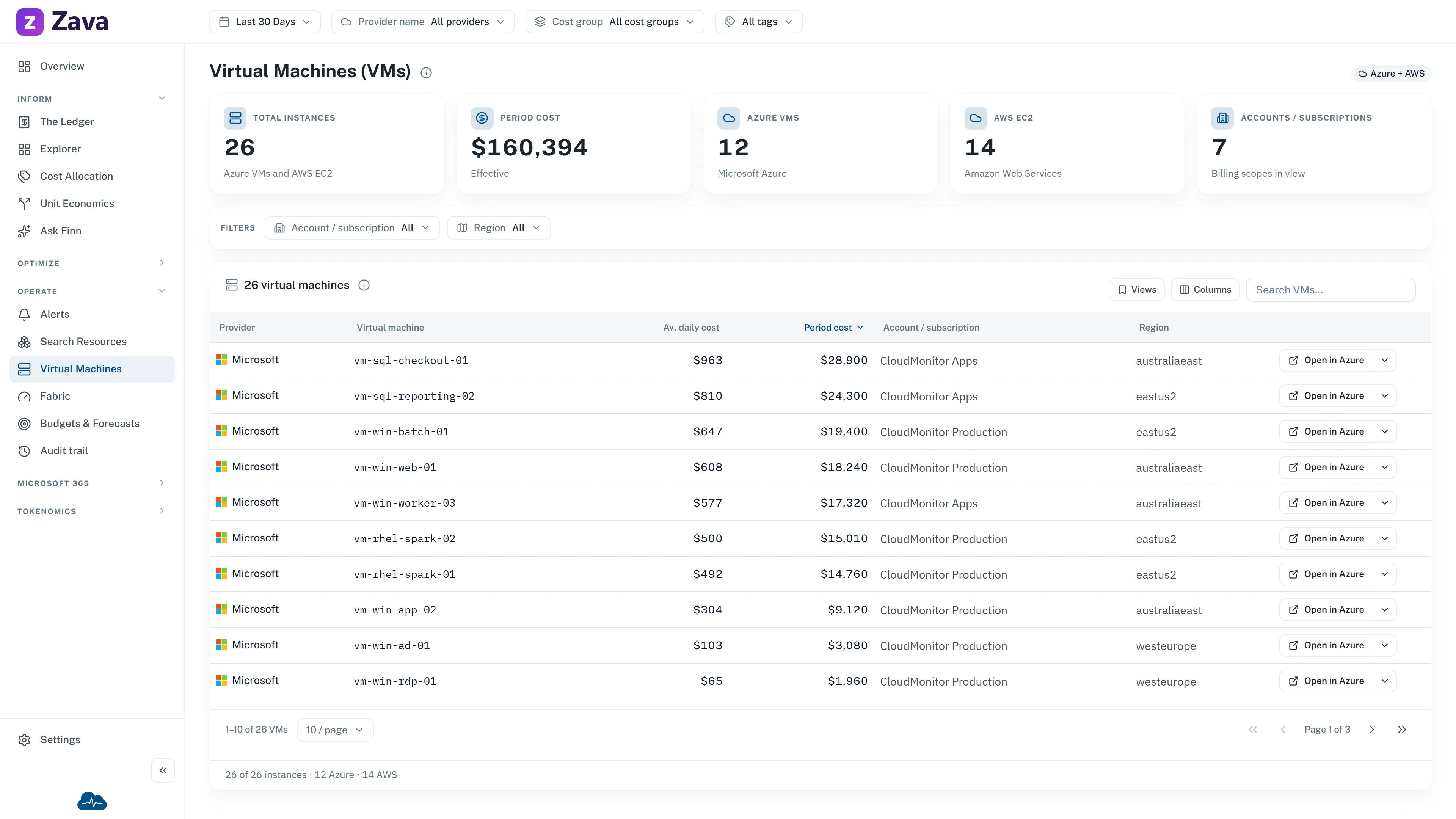Open the Region filter dropdown
1456x819 pixels.
[x=499, y=228]
